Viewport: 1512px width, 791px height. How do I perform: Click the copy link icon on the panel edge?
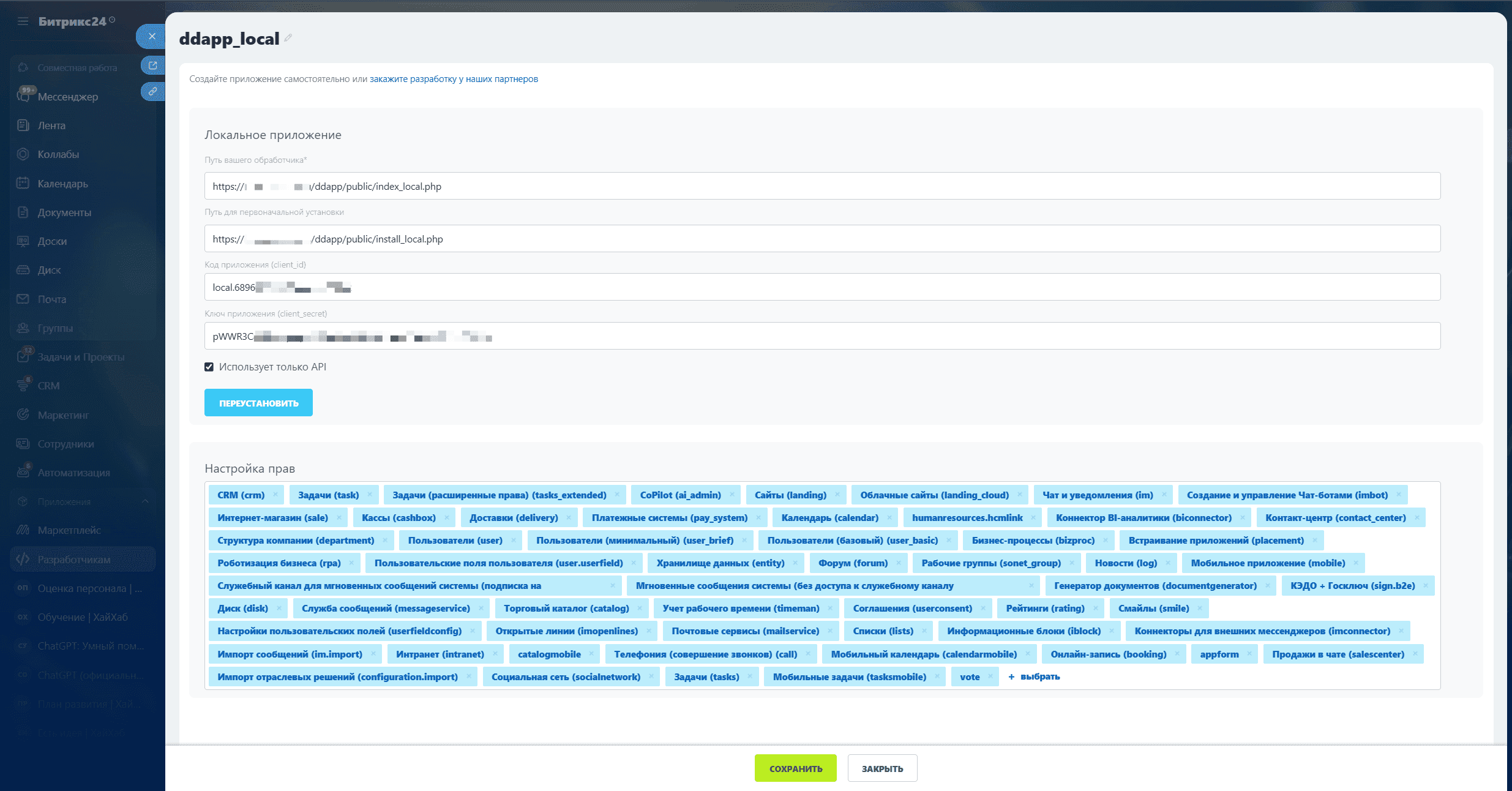[x=152, y=91]
